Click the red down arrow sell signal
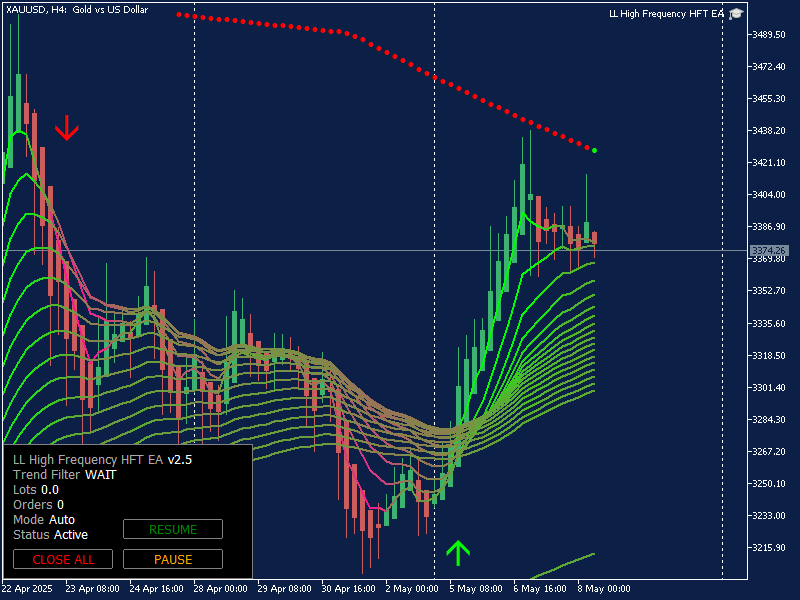The height and width of the screenshot is (600, 800). coord(67,128)
